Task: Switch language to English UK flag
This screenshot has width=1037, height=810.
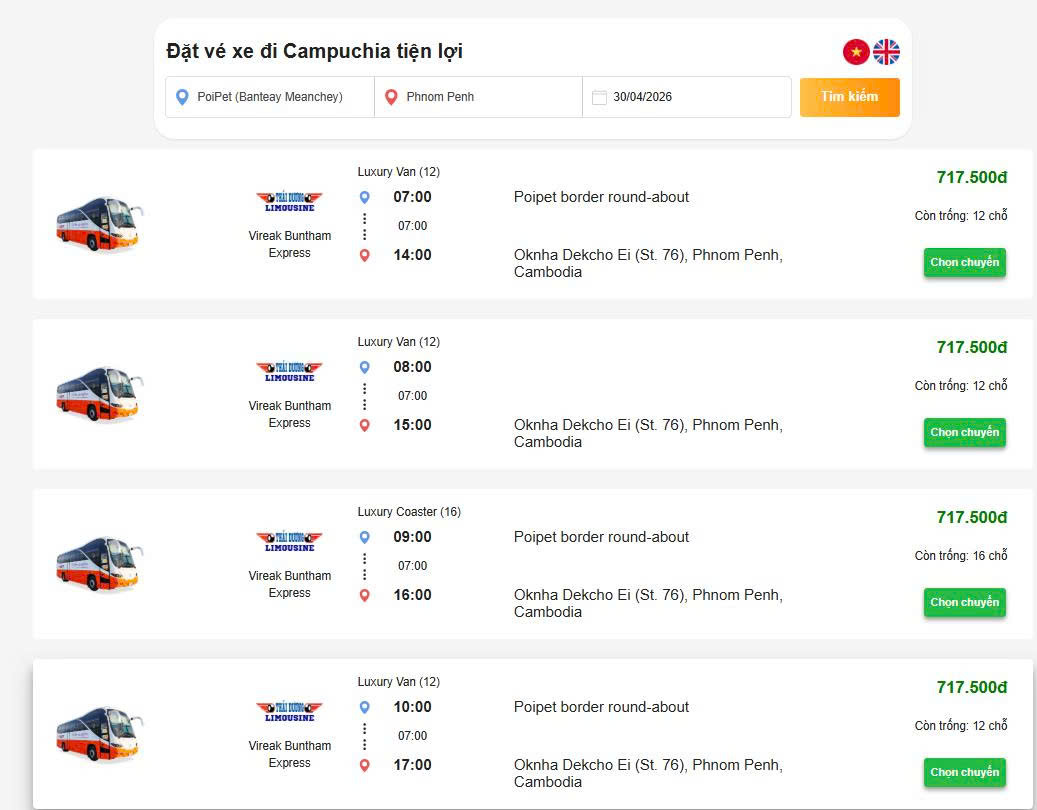Action: pyautogui.click(x=887, y=52)
